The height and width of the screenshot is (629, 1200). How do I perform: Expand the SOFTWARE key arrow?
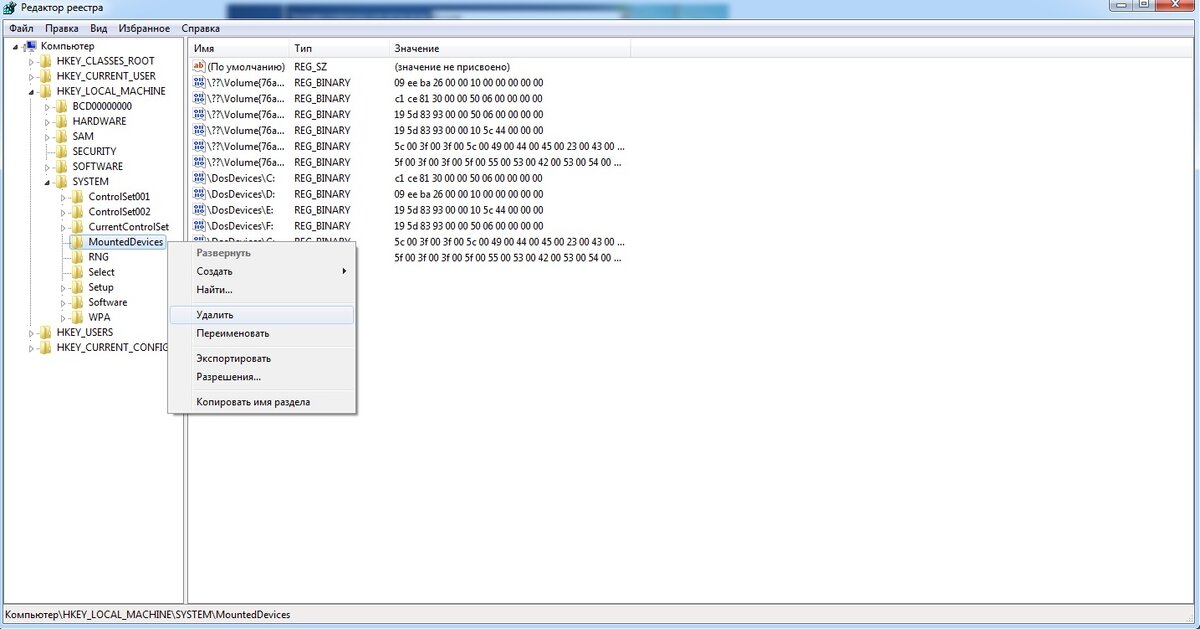pos(48,167)
